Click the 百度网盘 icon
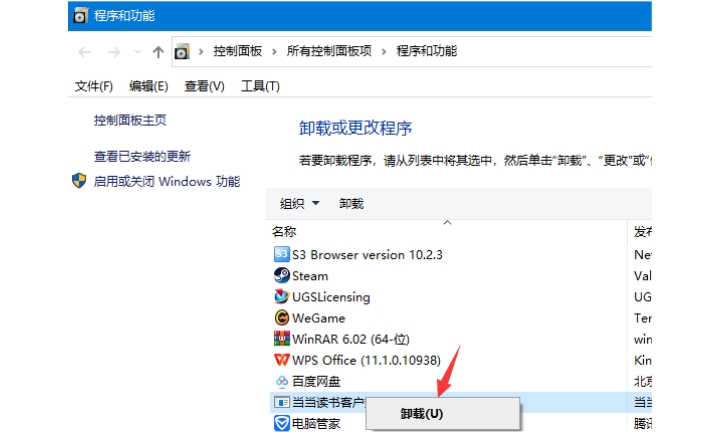The height and width of the screenshot is (432, 720). pyautogui.click(x=281, y=381)
